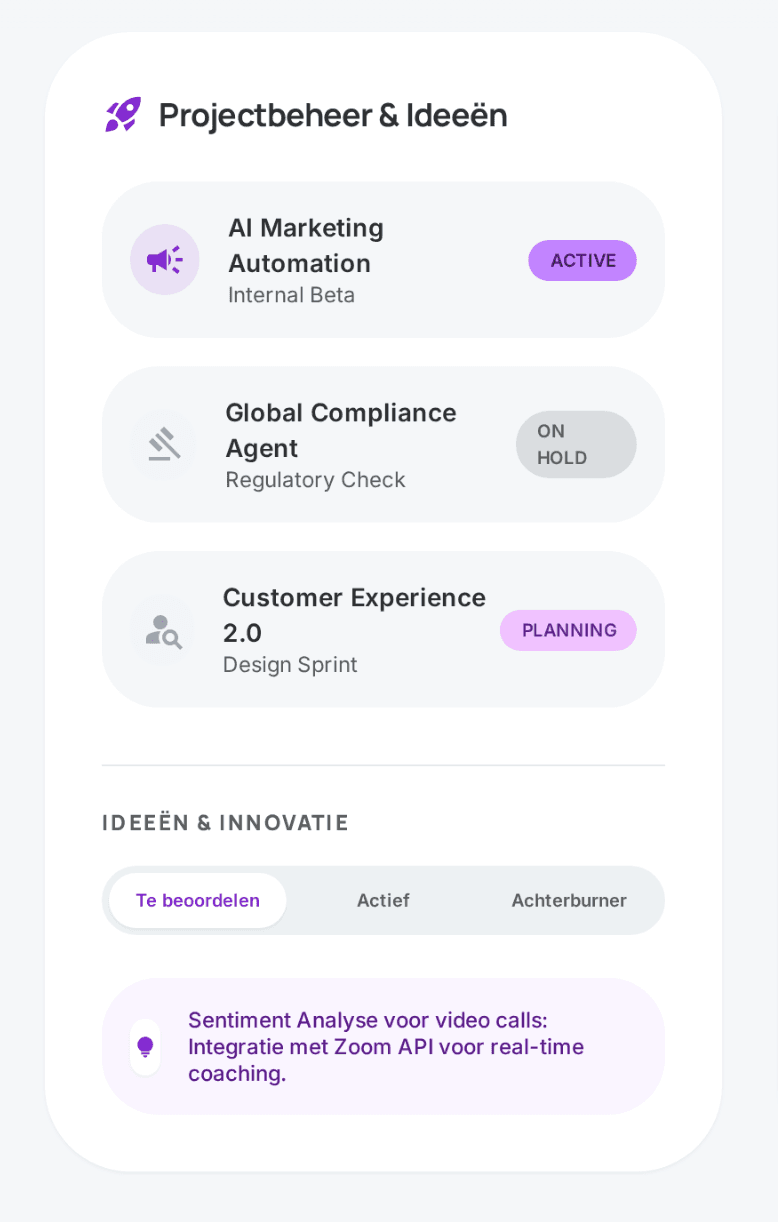The width and height of the screenshot is (778, 1222).
Task: Click the PLANNING status badge
Action: pos(568,630)
